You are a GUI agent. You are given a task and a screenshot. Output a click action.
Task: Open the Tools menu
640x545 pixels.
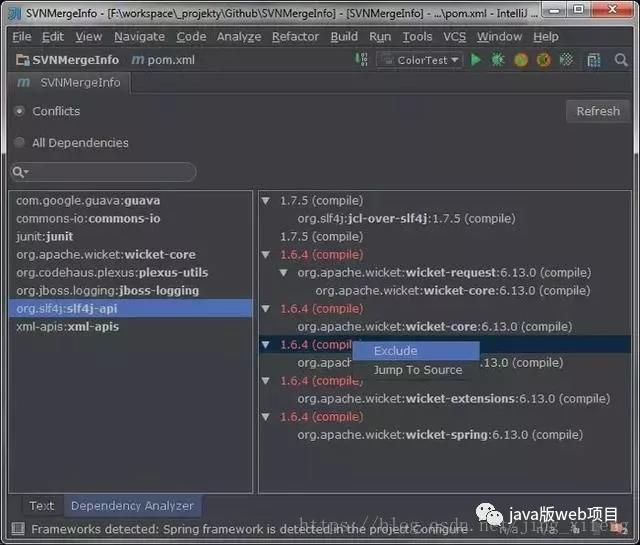pyautogui.click(x=417, y=37)
